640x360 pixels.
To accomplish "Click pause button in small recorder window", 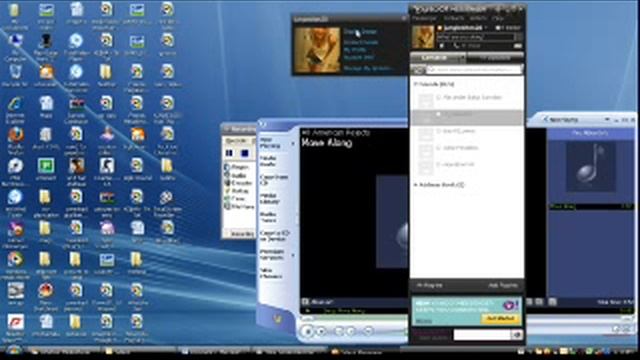I will 229,153.
